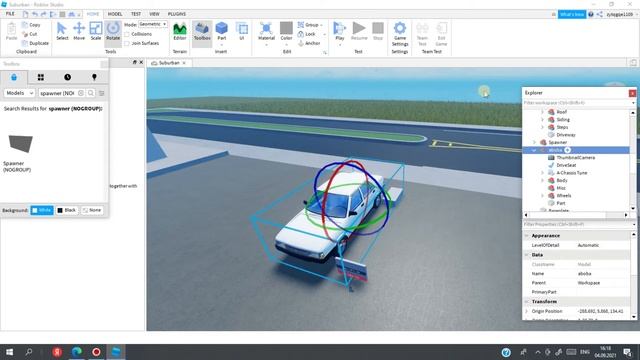Open the Material picker
The width and height of the screenshot is (640, 360).
pos(266,31)
